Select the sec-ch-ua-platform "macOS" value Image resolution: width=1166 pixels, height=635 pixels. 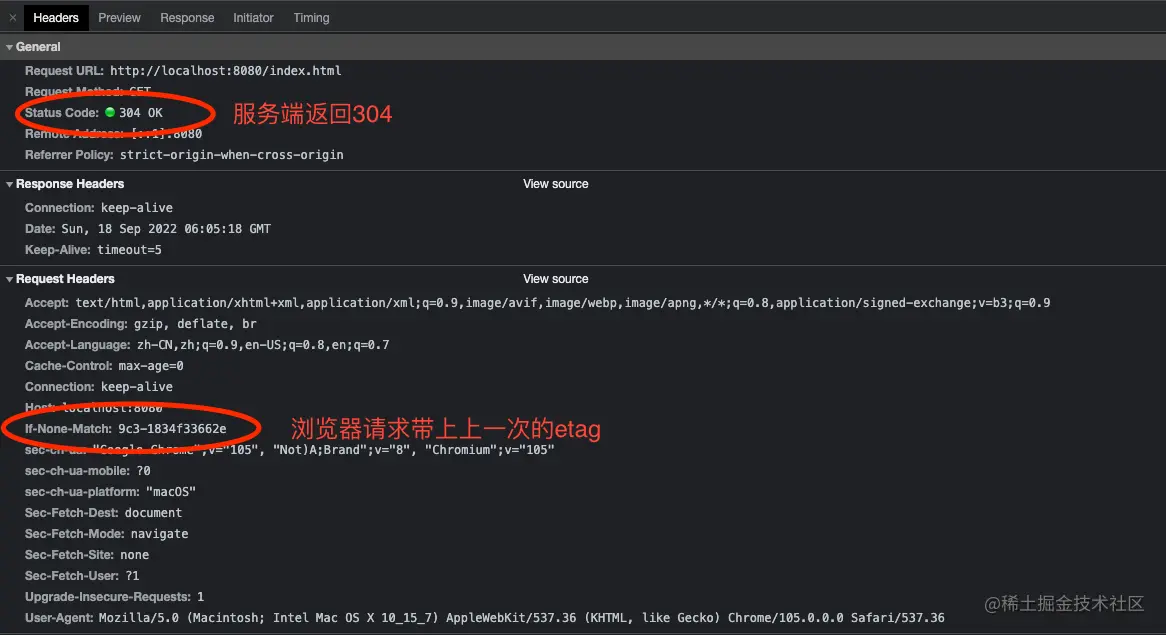pos(170,492)
